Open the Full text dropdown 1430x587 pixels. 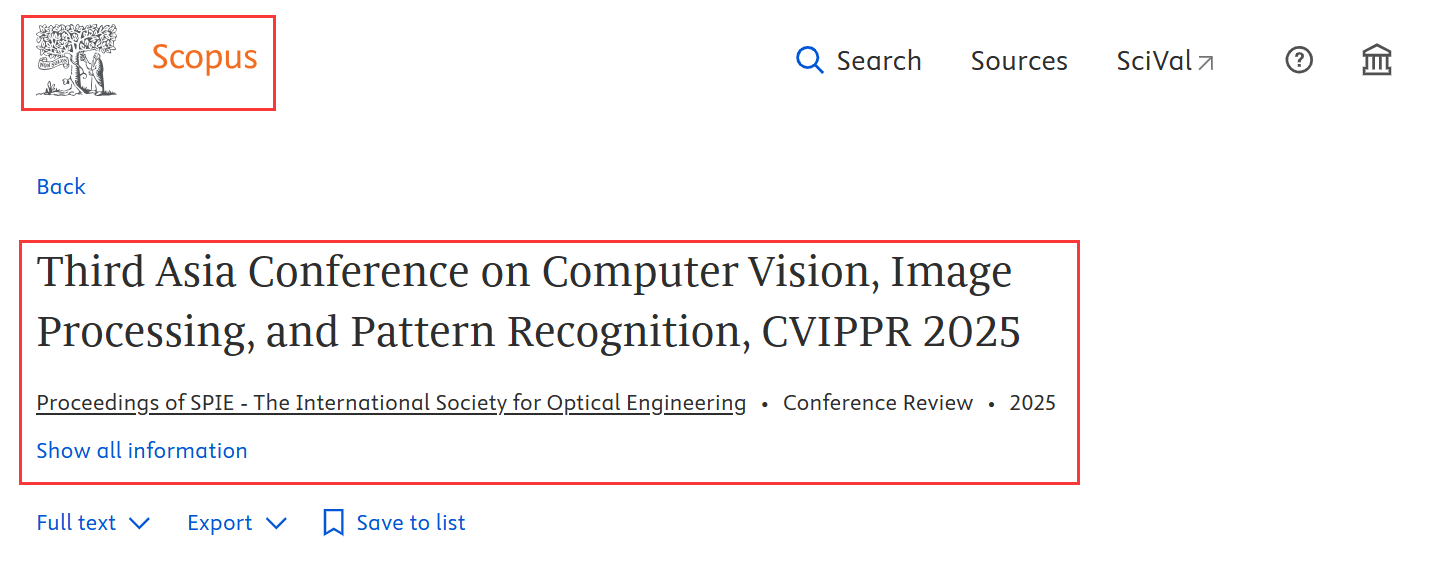(x=76, y=523)
